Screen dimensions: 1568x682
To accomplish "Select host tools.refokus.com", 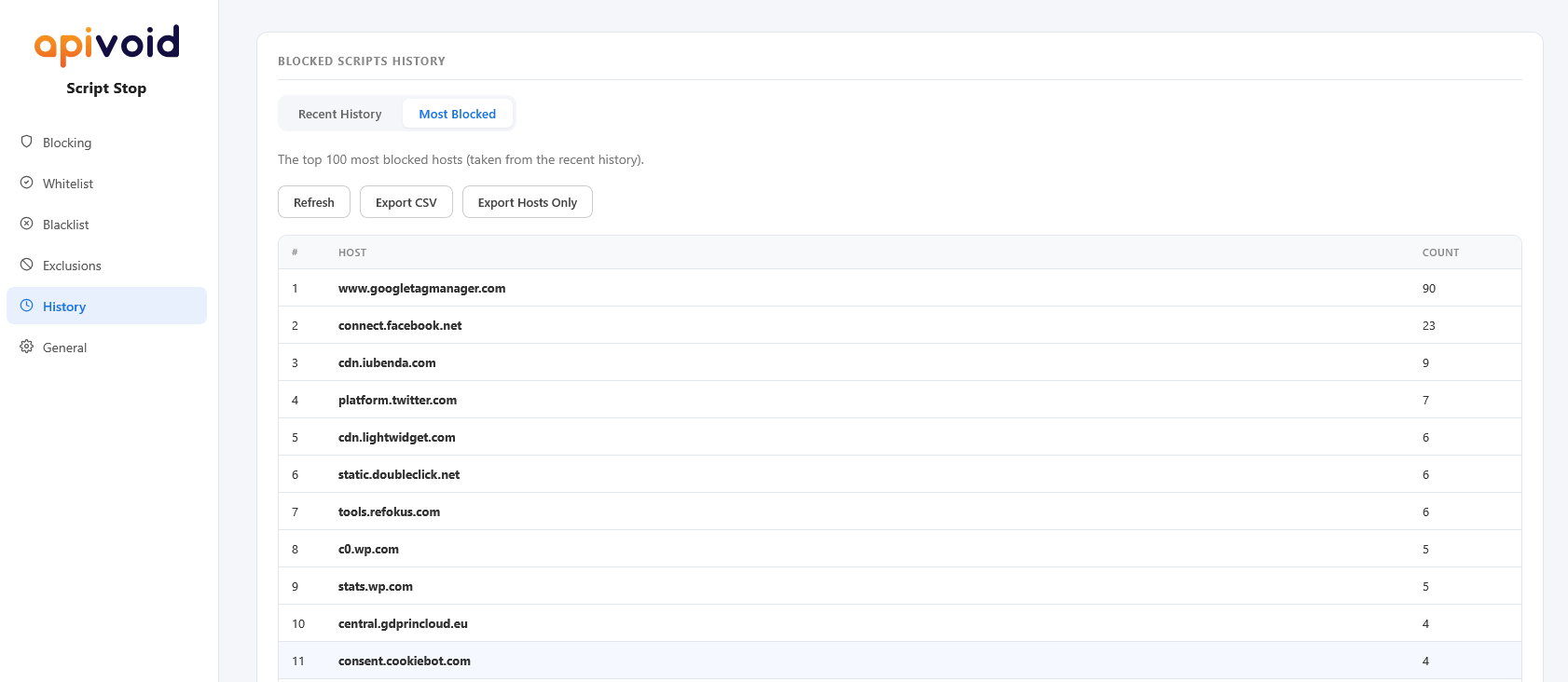I will click(x=389, y=511).
